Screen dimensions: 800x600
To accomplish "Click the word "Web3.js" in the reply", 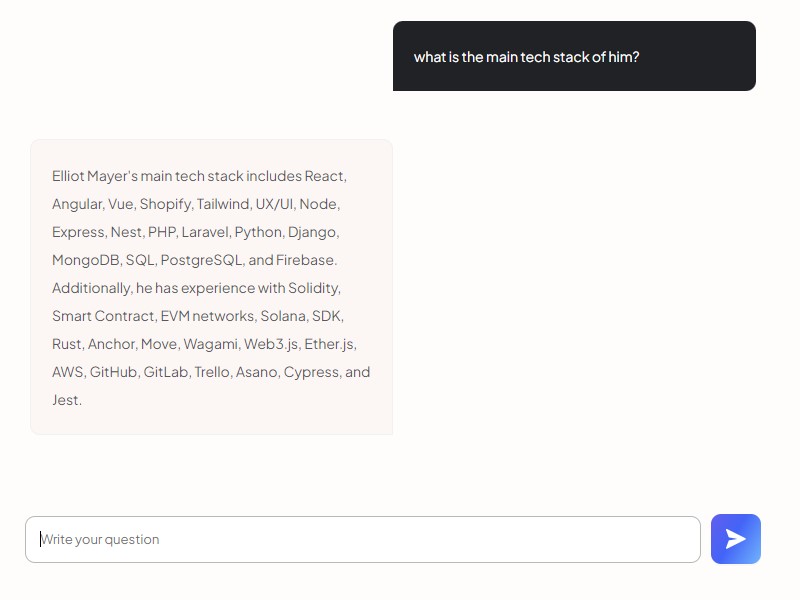I will click(271, 344).
